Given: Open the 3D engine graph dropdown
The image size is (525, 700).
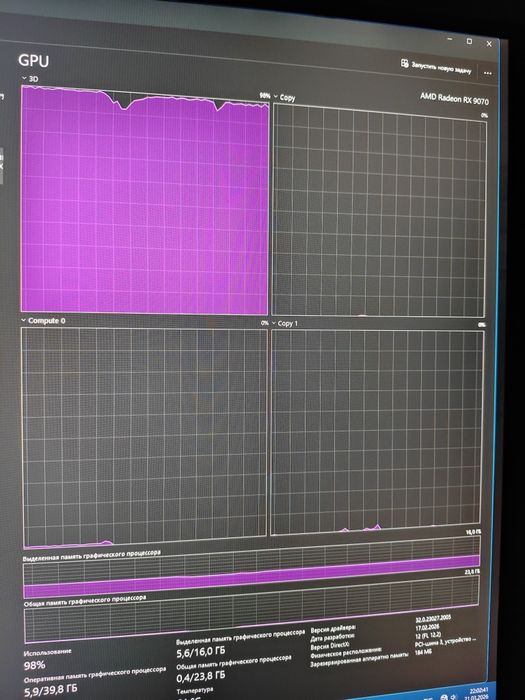Looking at the screenshot, I should coord(30,79).
